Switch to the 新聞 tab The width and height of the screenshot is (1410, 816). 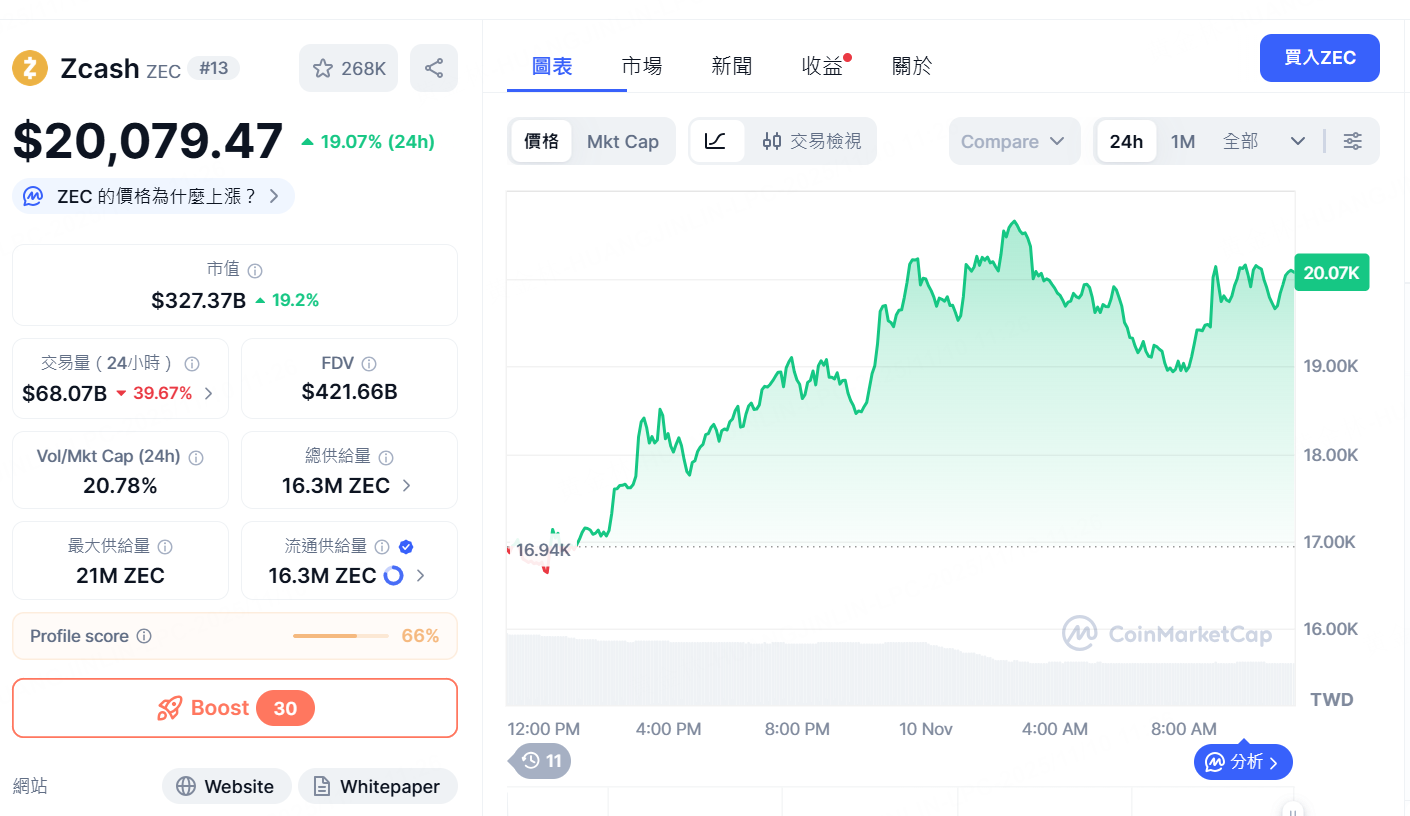(732, 66)
